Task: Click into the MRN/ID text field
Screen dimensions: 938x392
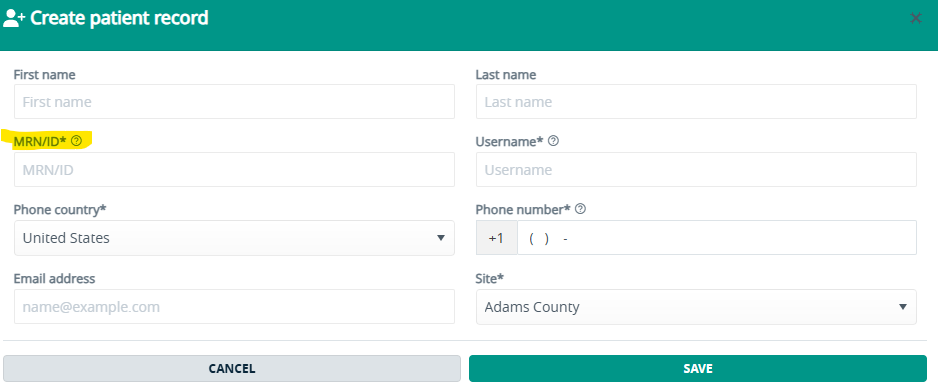Action: [x=234, y=170]
